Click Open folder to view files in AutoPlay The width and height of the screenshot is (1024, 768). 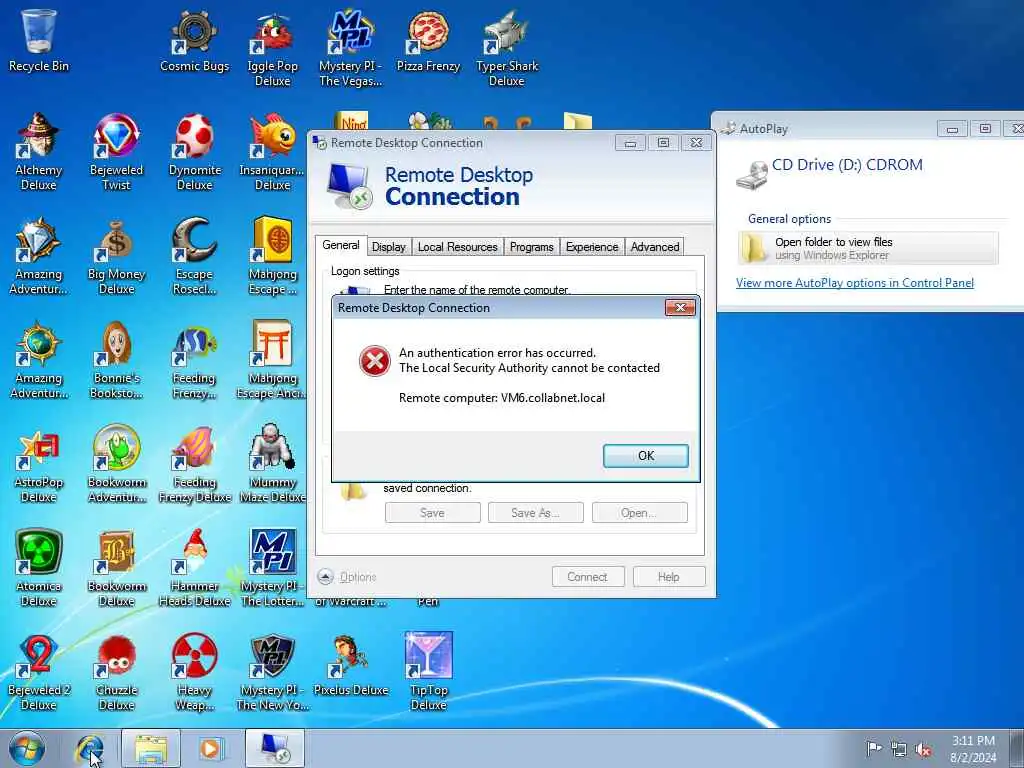(869, 248)
